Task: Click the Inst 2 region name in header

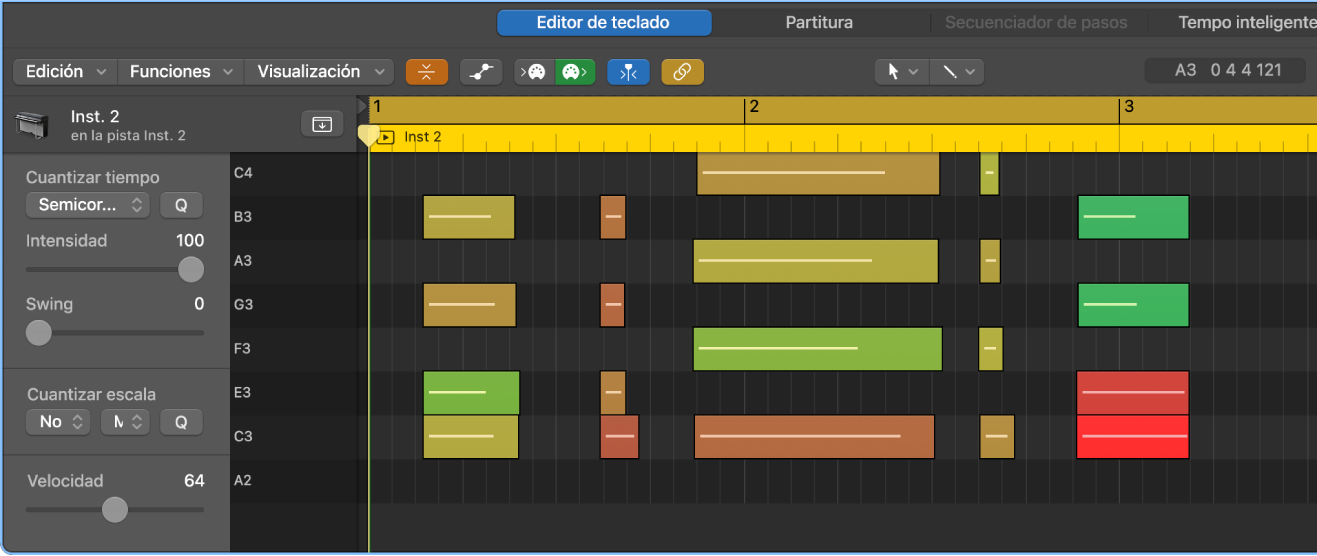Action: click(423, 137)
